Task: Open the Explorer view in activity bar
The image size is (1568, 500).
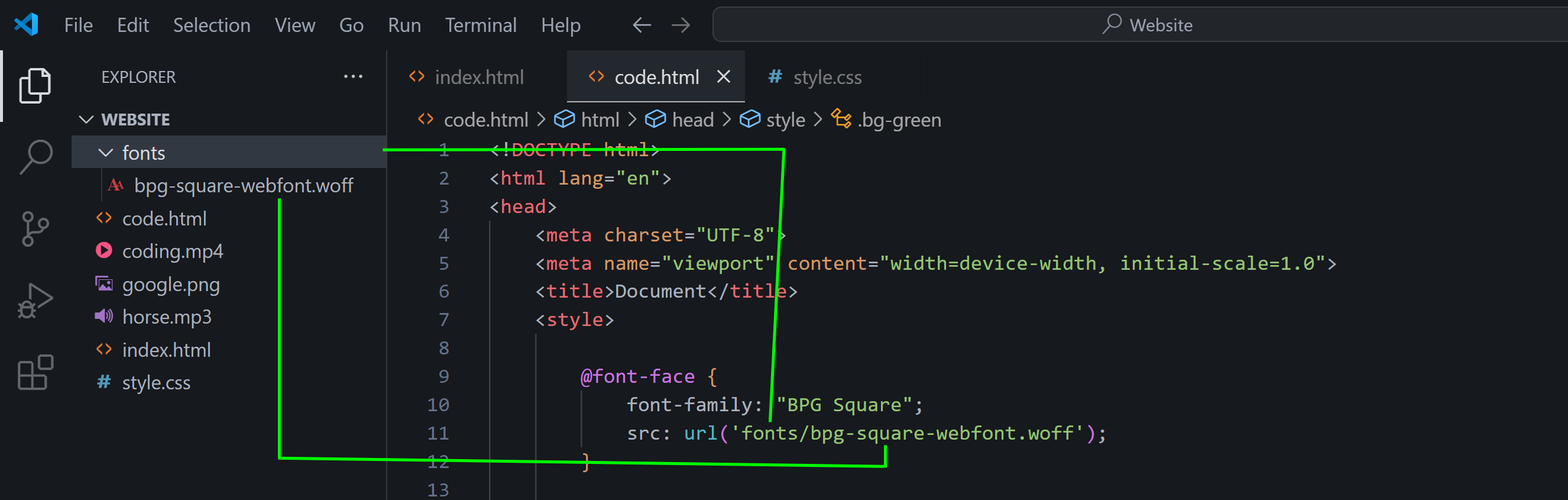Action: pyautogui.click(x=35, y=85)
